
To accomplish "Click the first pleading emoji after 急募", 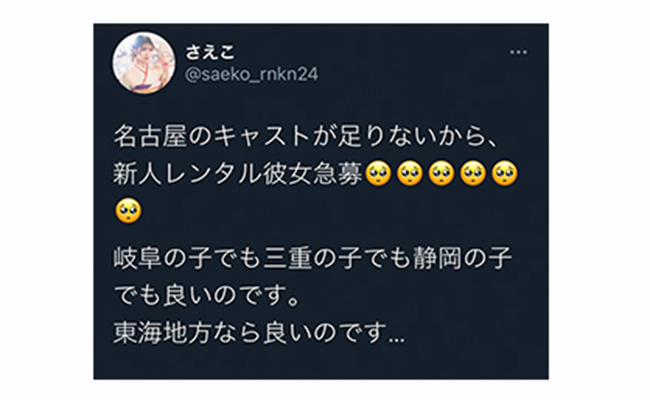I will 378,173.
